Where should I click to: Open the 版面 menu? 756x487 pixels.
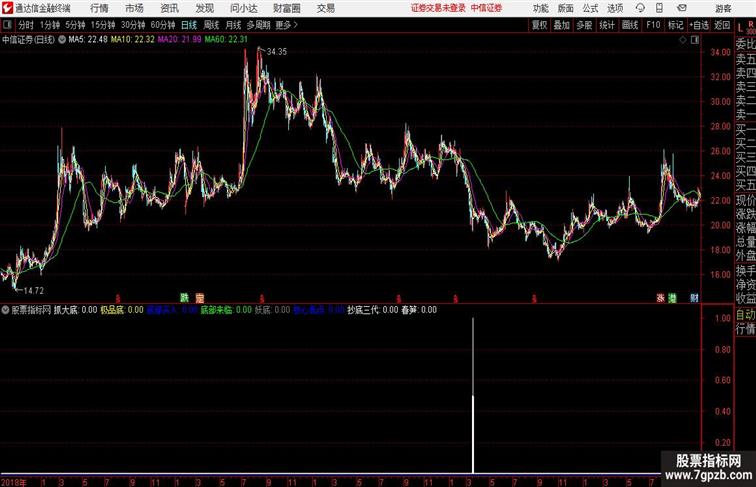pyautogui.click(x=566, y=8)
